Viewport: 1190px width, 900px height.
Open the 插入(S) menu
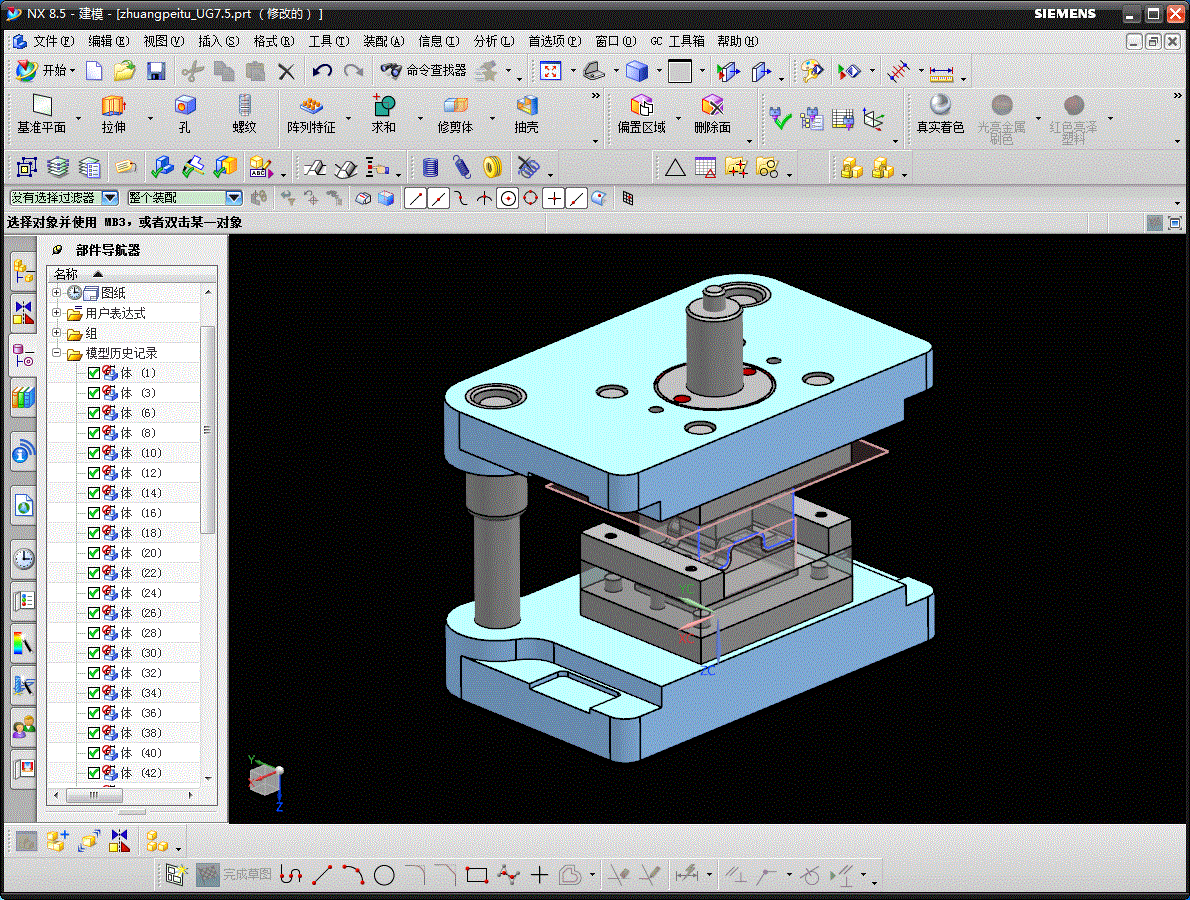[218, 41]
